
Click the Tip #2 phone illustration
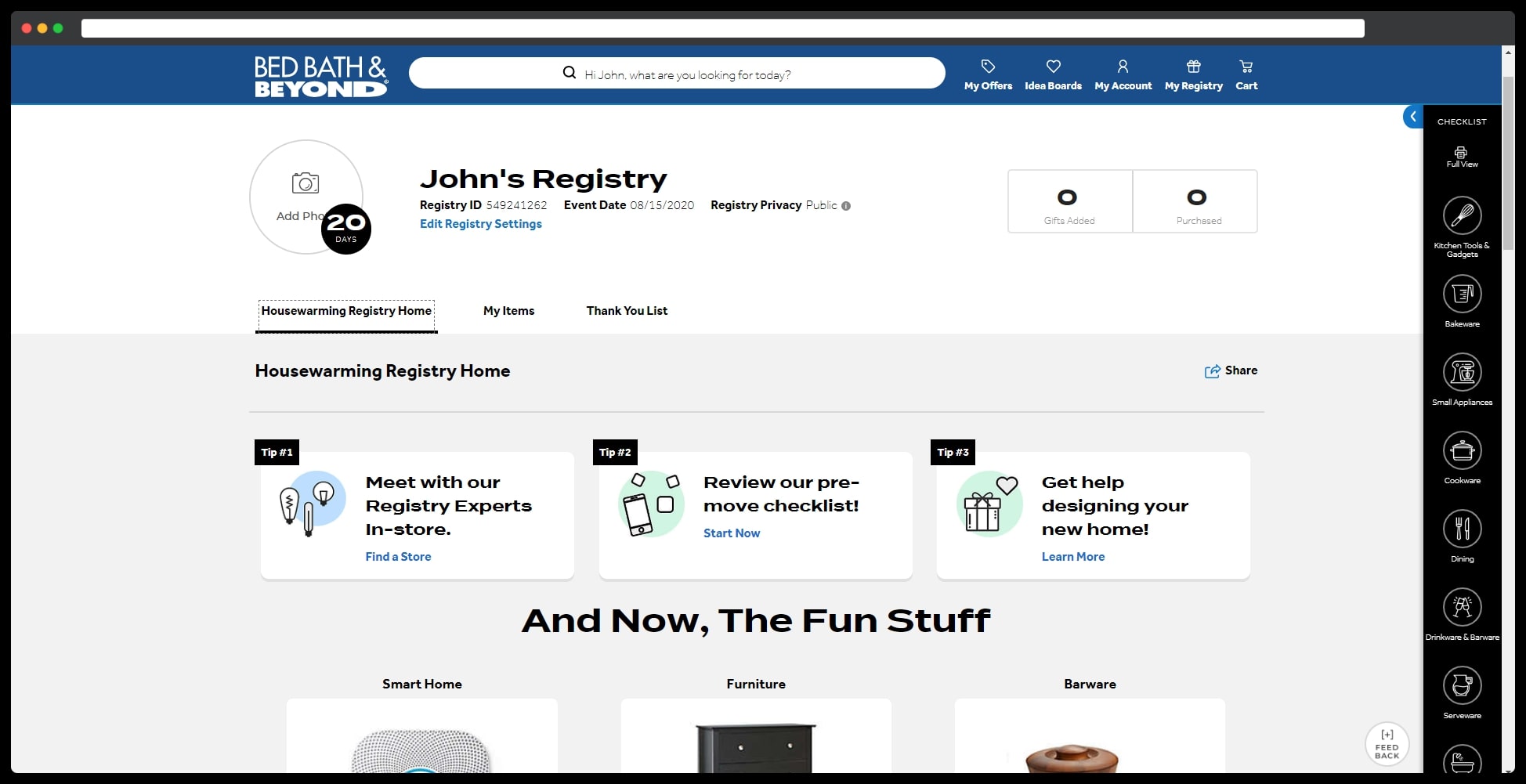[x=650, y=503]
